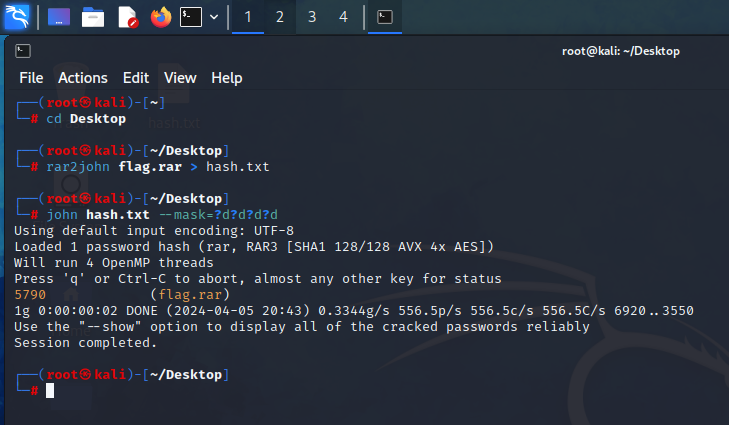729x425 pixels.
Task: Expand the terminal launcher dropdown arrow
Action: click(x=214, y=17)
